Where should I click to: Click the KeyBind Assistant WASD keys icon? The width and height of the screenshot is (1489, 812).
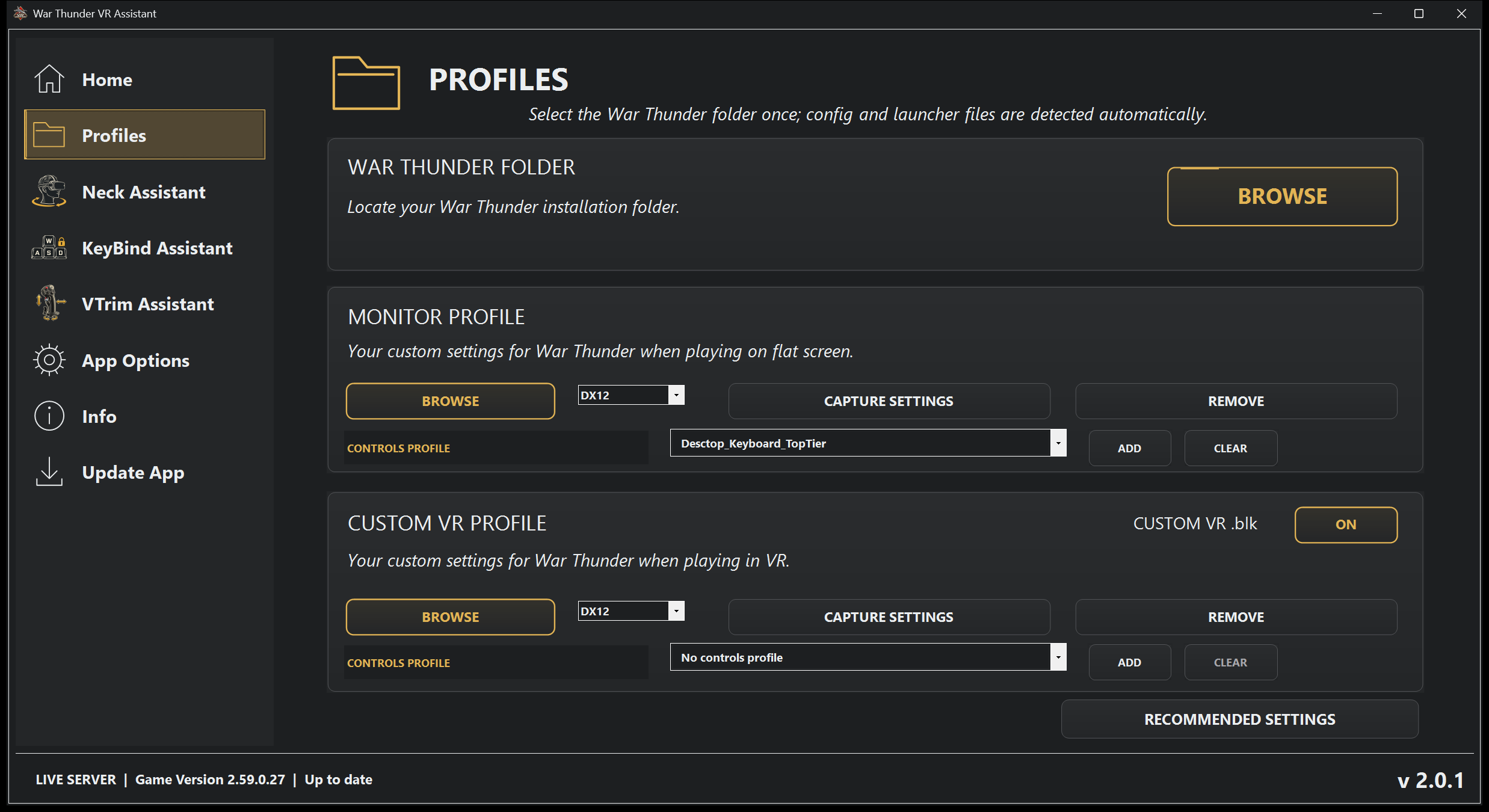[x=49, y=247]
